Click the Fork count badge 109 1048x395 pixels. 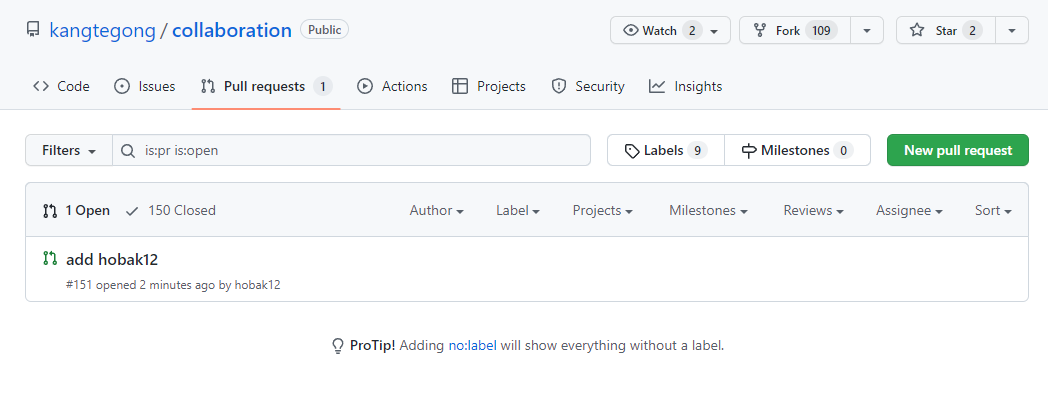pos(821,31)
